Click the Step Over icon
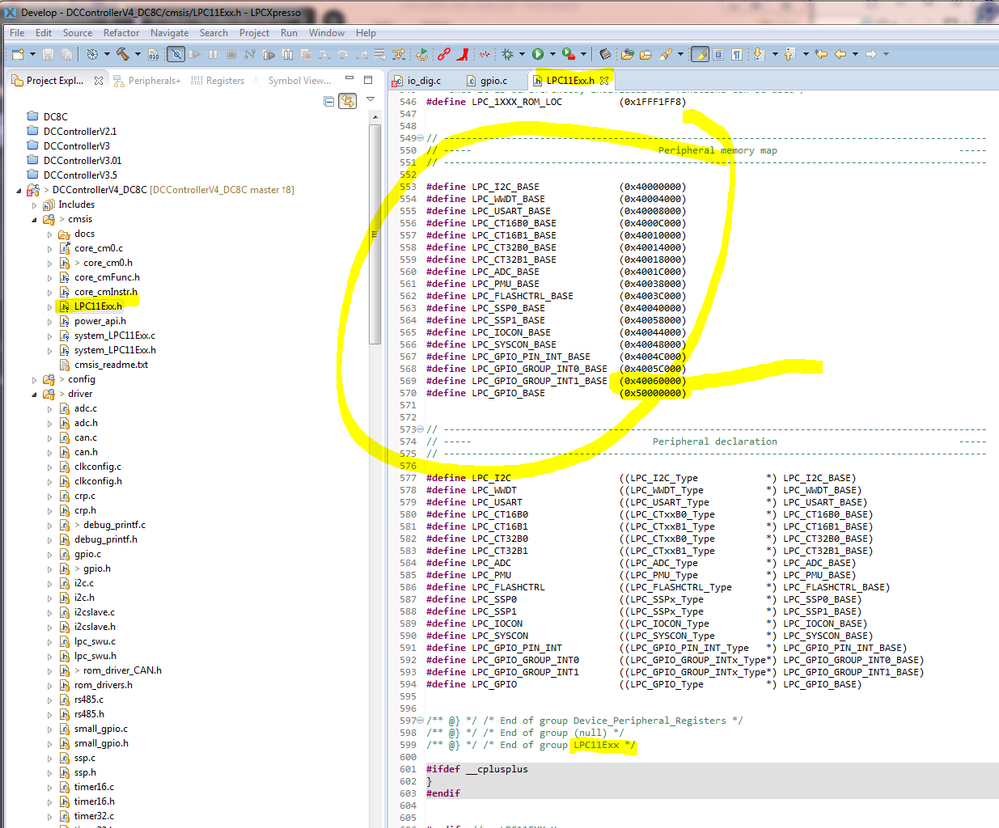999x828 pixels. [343, 55]
